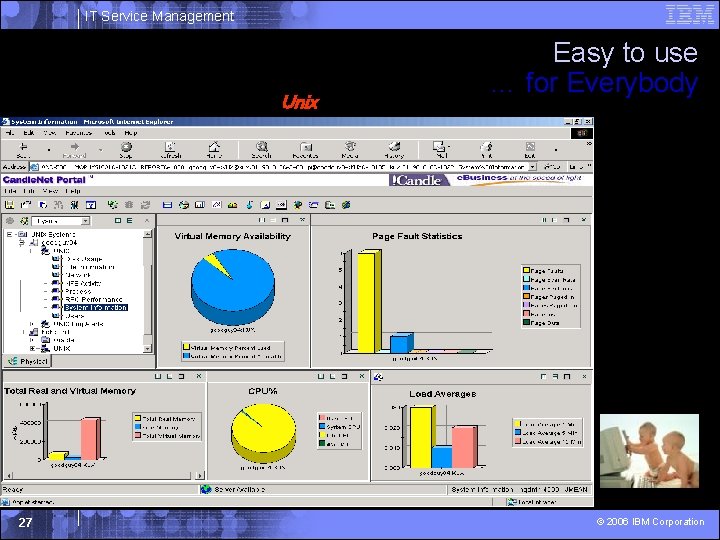Open the Help menu in IE menu bar
Screen dimensions: 720x540
[x=130, y=133]
